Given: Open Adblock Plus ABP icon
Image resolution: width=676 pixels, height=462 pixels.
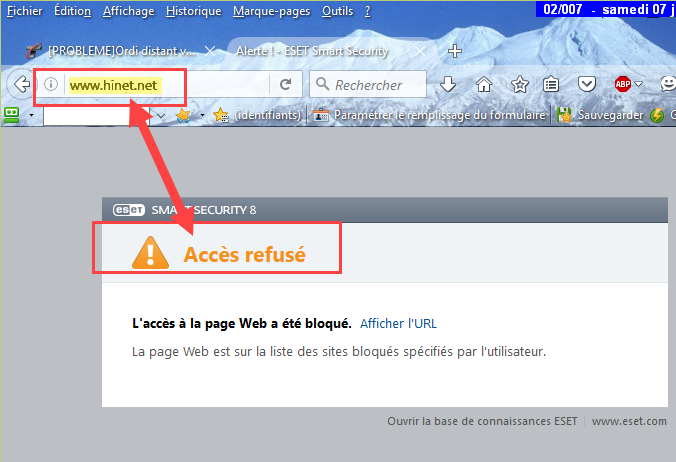Looking at the screenshot, I should point(623,84).
